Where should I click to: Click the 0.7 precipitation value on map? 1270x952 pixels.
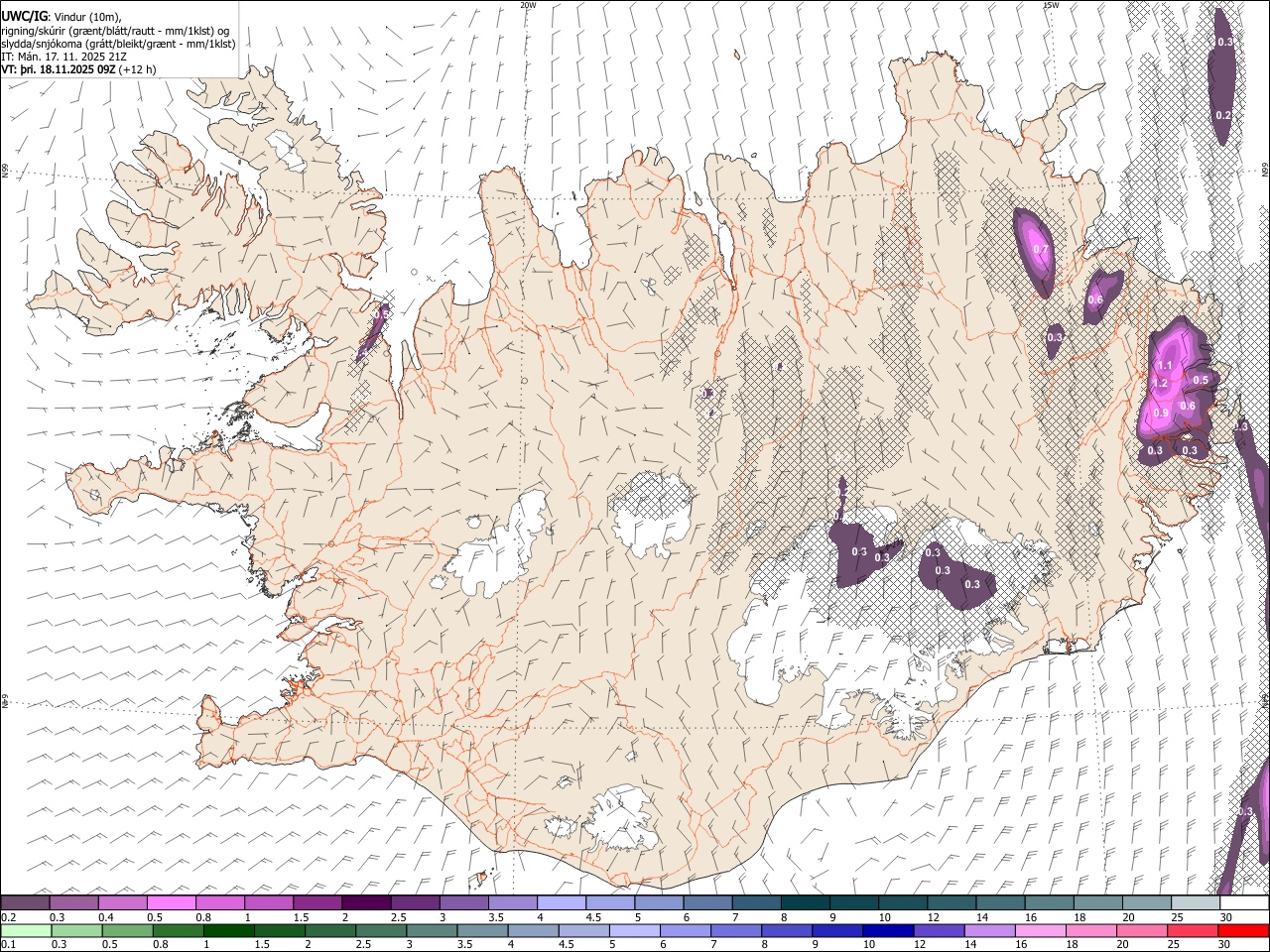coord(1040,250)
